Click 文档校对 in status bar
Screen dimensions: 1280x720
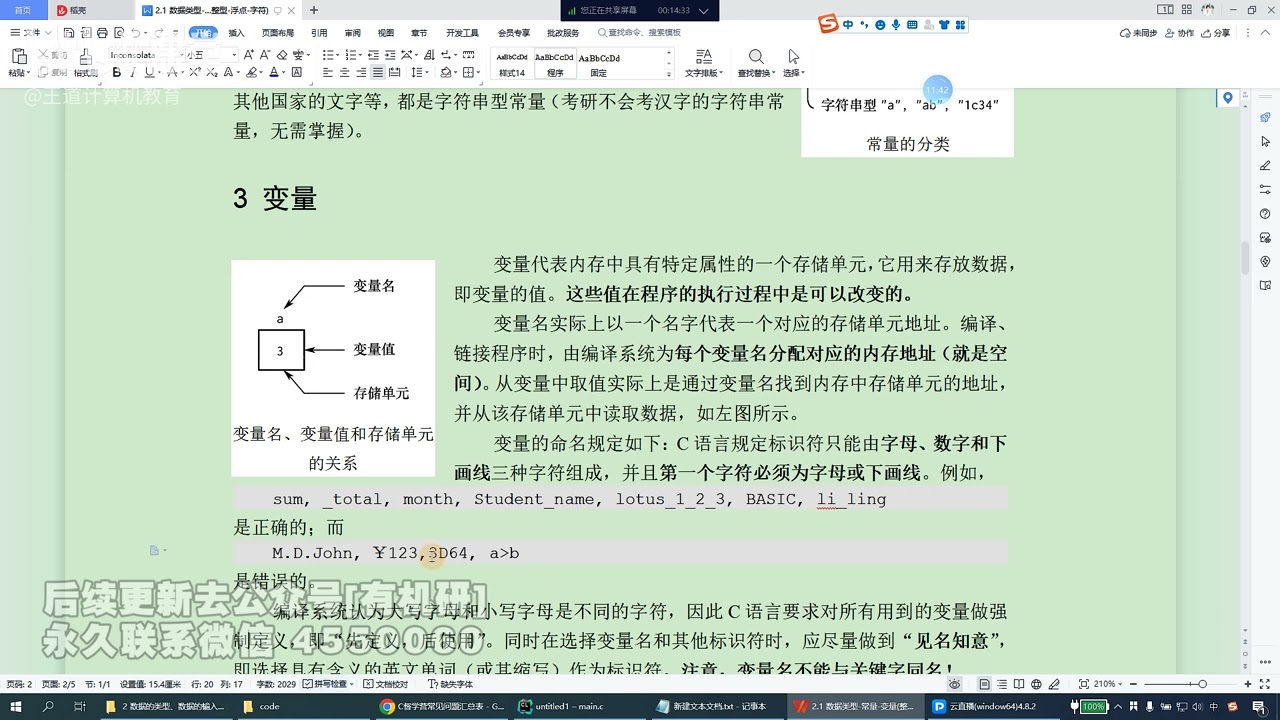click(x=386, y=684)
